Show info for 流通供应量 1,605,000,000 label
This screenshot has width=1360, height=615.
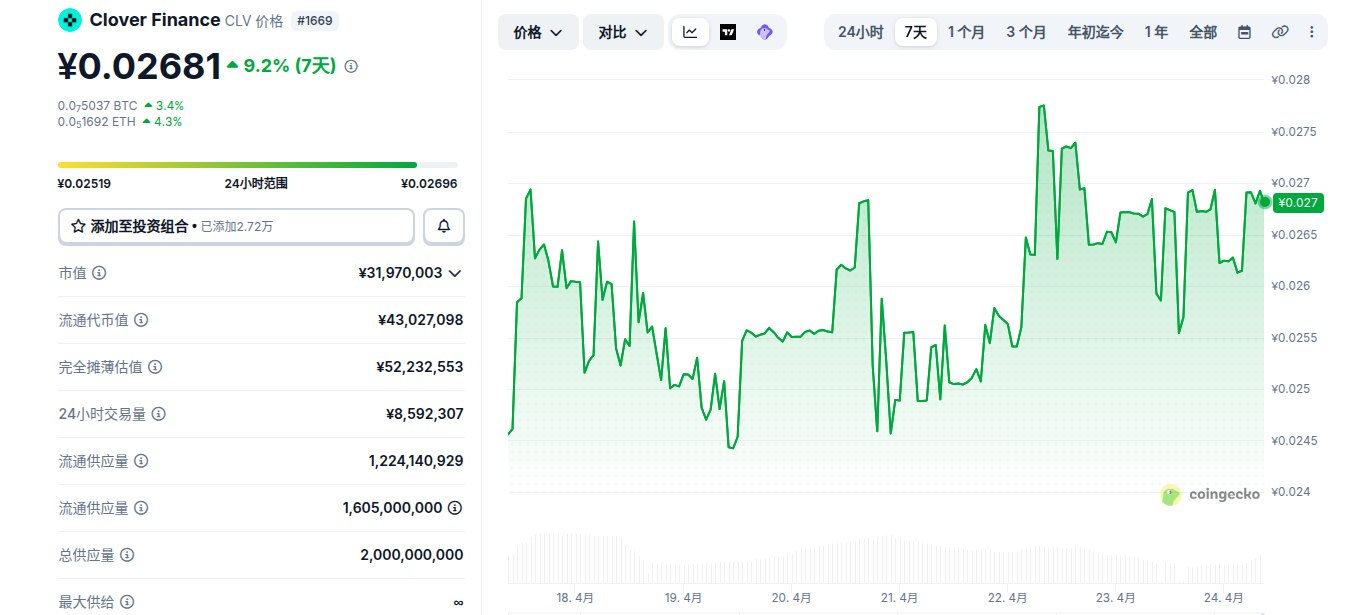pos(141,508)
